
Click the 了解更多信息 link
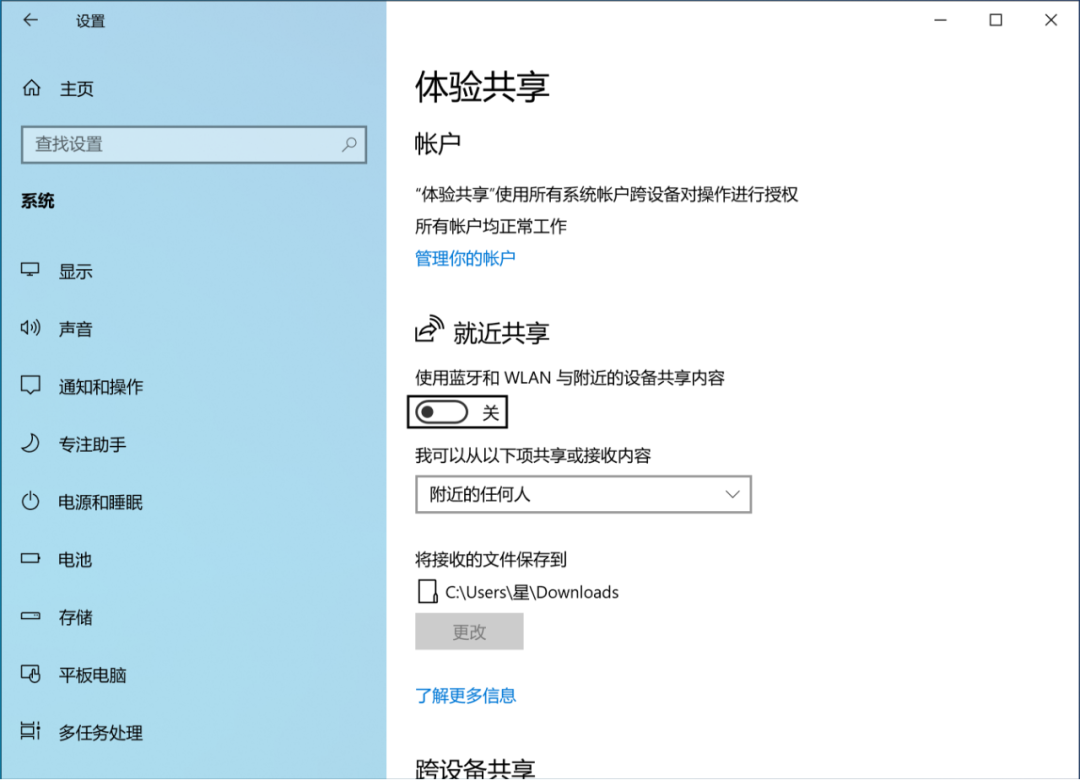coord(465,695)
